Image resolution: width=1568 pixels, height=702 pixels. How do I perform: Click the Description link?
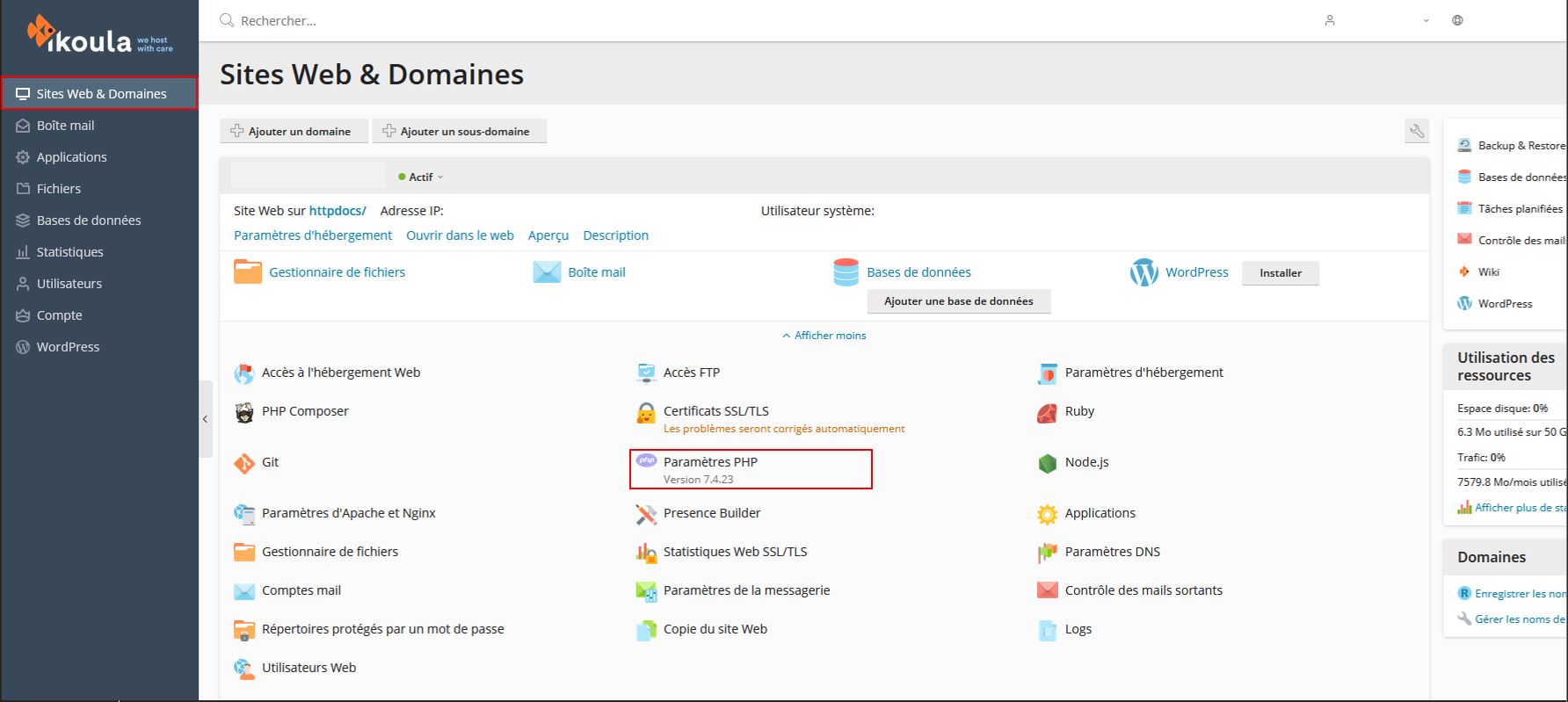point(615,235)
